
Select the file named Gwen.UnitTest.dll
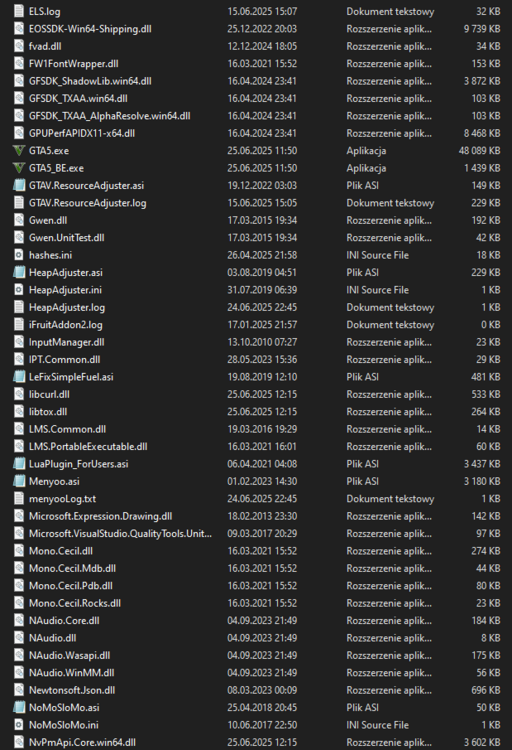pos(67,238)
